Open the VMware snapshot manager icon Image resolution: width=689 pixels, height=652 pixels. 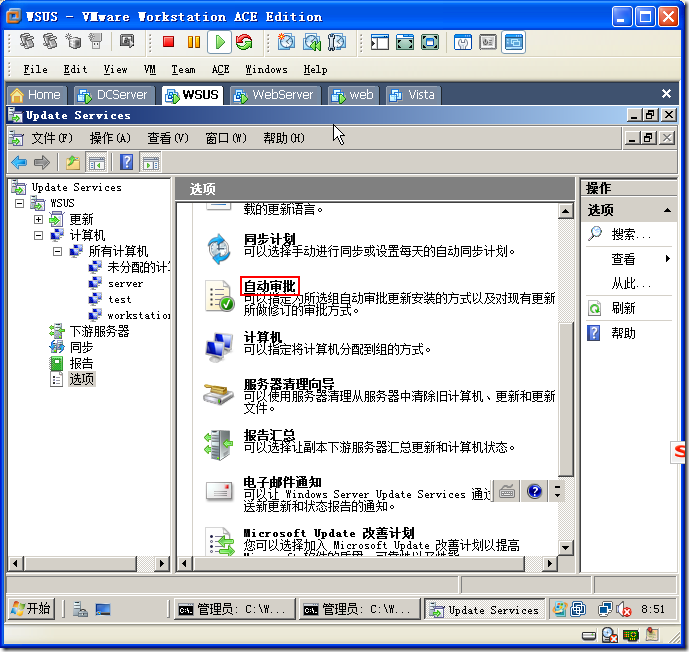(337, 42)
